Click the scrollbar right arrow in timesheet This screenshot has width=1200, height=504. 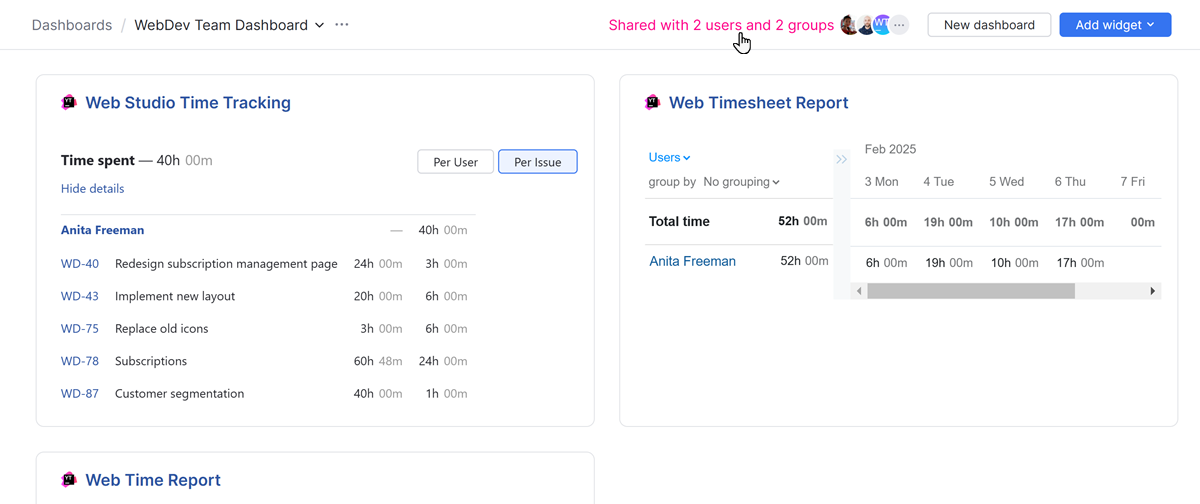[1153, 291]
